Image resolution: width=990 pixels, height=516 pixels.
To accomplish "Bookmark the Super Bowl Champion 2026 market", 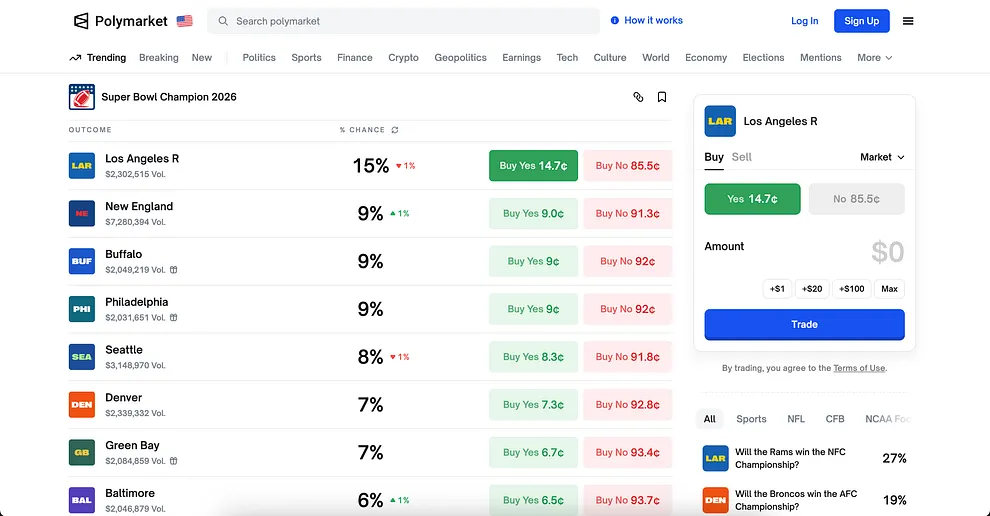I will pyautogui.click(x=662, y=97).
